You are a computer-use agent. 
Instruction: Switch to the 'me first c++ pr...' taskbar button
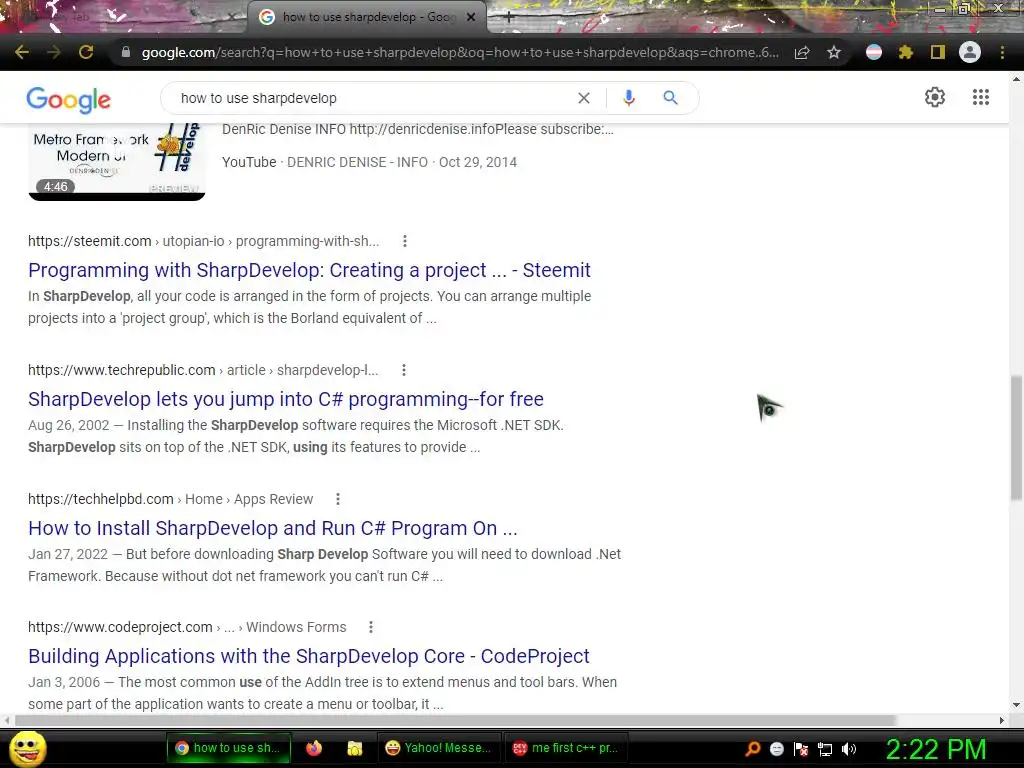tap(566, 748)
